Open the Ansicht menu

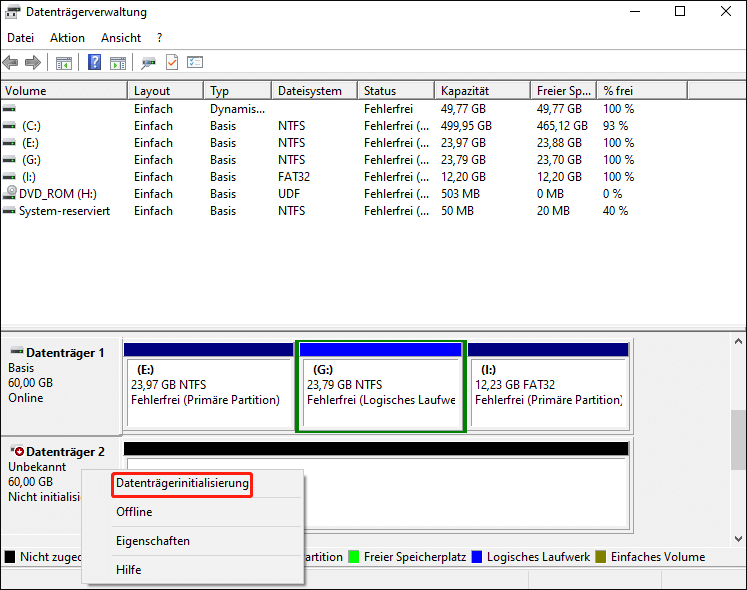[121, 38]
